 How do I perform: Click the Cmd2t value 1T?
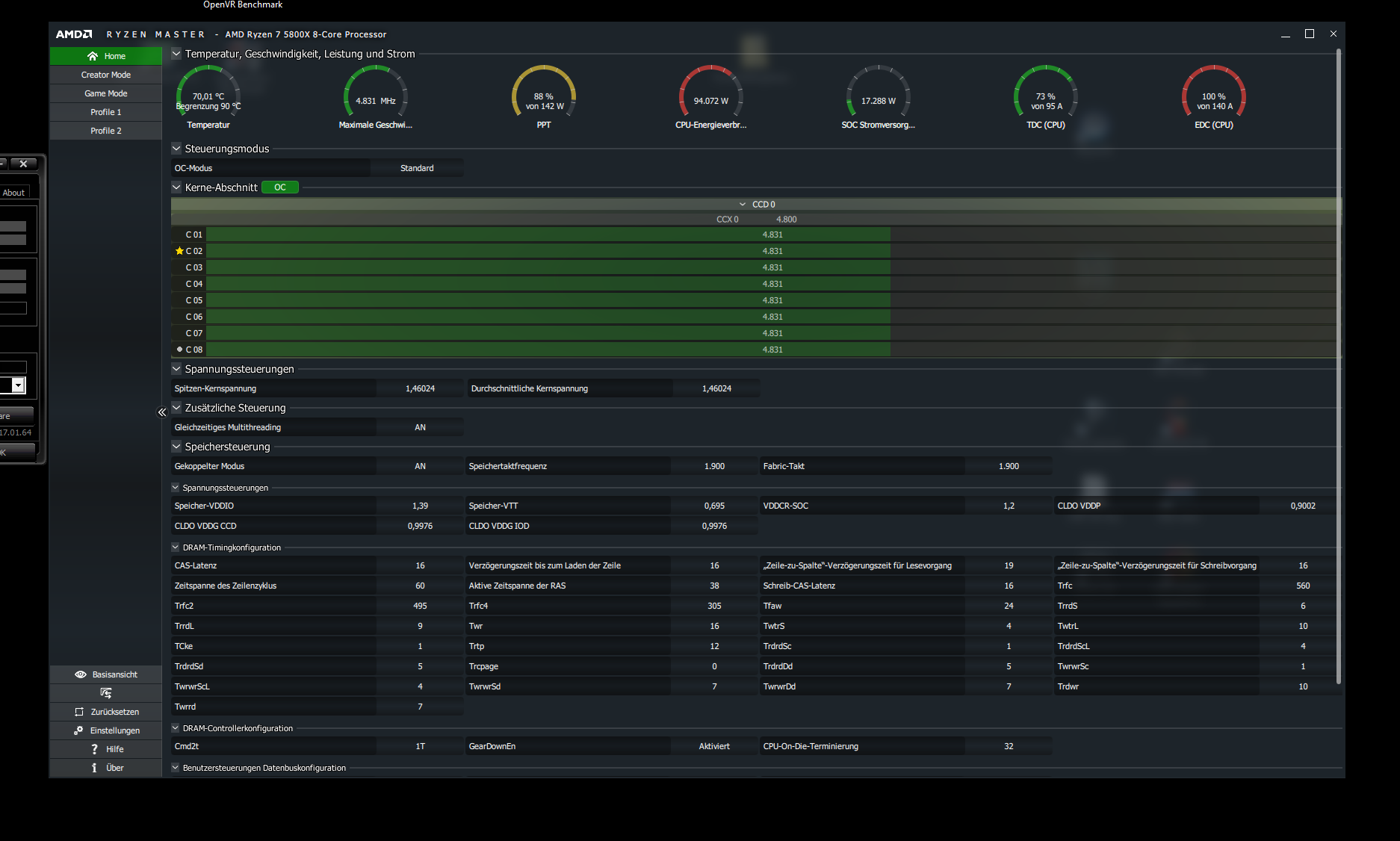click(x=420, y=746)
